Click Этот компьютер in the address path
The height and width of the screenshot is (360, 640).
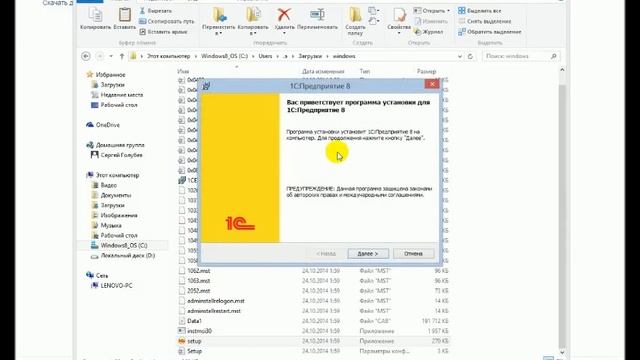point(169,56)
